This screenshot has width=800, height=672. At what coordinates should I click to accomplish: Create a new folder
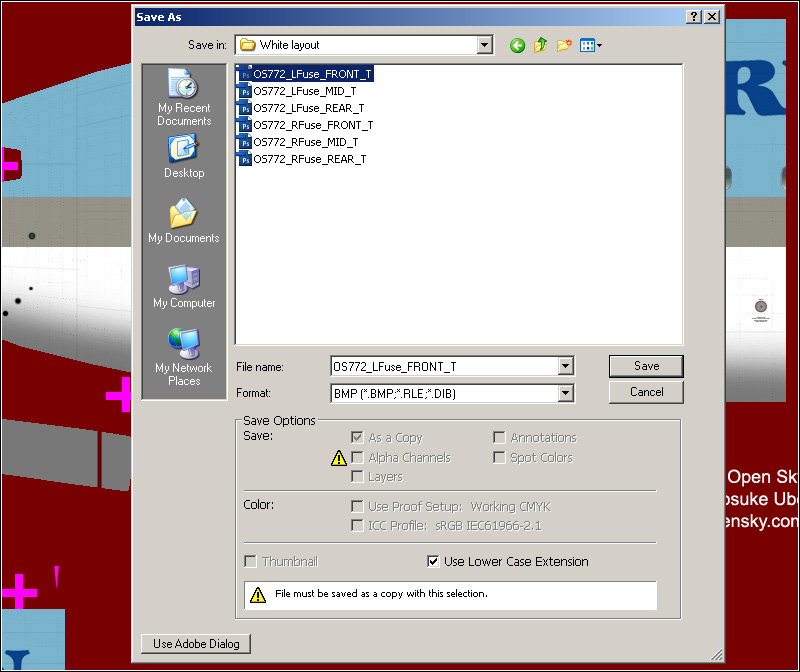click(x=565, y=45)
